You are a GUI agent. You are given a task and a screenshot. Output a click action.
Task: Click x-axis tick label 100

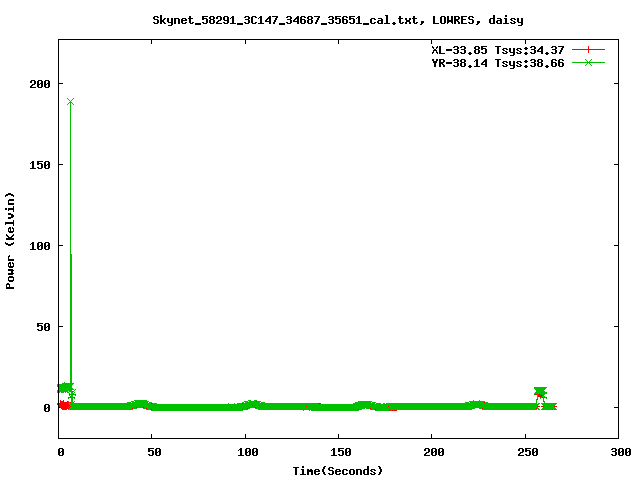(248, 452)
